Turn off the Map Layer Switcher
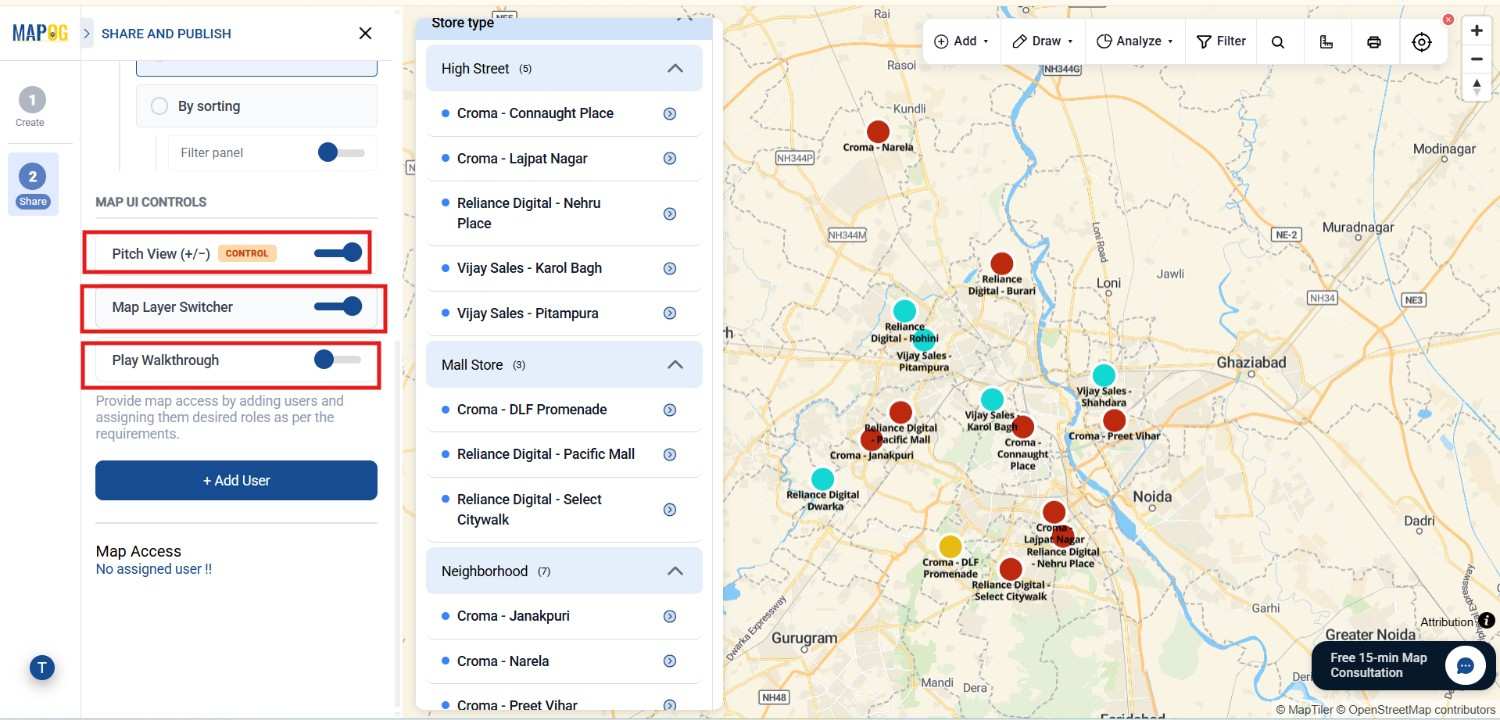This screenshot has width=1500, height=720. point(338,306)
